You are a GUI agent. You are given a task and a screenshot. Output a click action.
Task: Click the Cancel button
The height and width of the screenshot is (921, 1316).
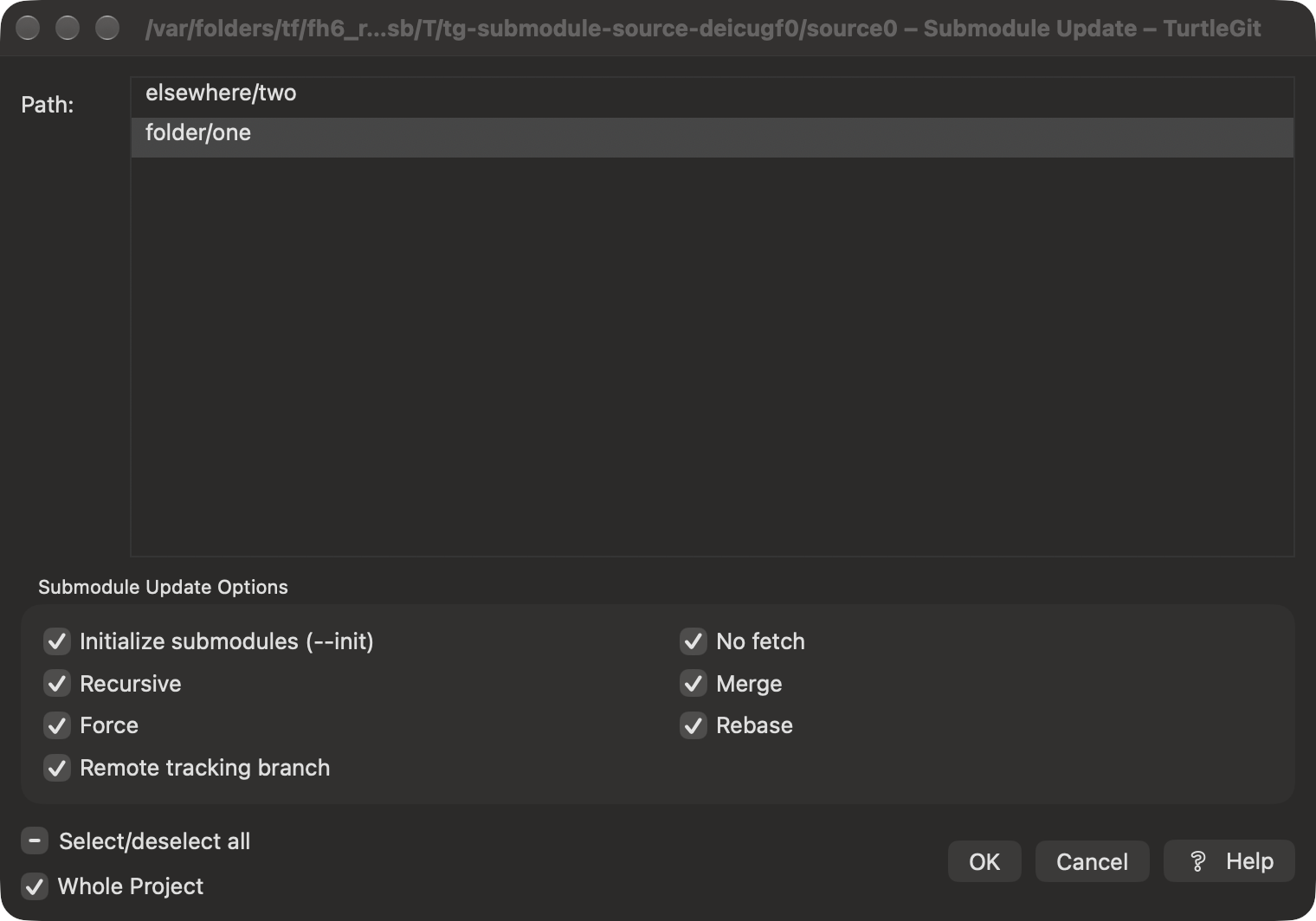tap(1092, 861)
